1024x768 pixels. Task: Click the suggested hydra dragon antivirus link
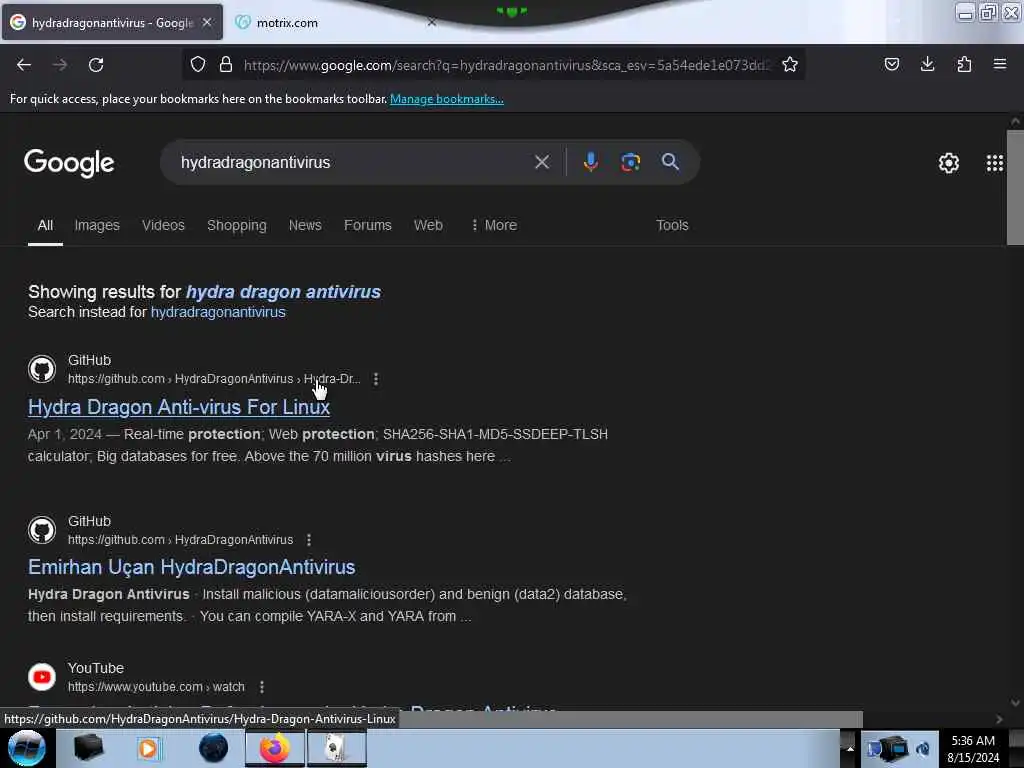point(283,292)
